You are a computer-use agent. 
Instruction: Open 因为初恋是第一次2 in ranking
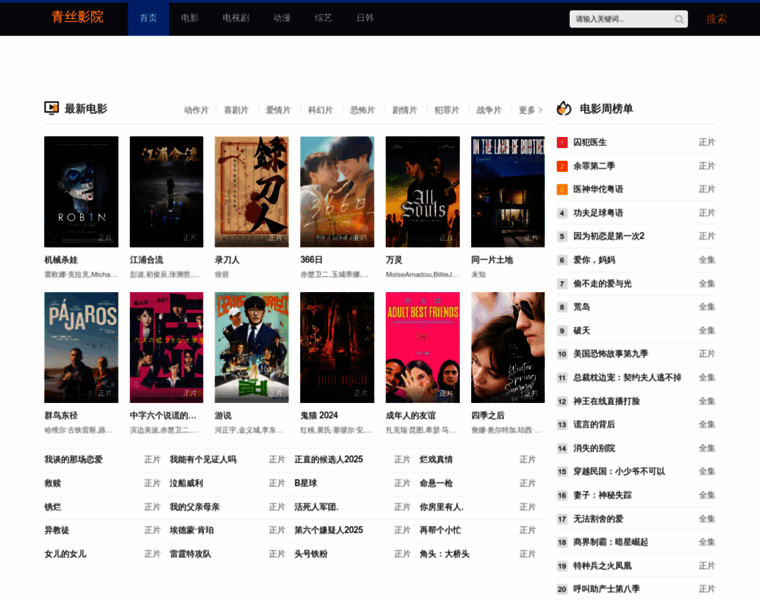pos(609,236)
